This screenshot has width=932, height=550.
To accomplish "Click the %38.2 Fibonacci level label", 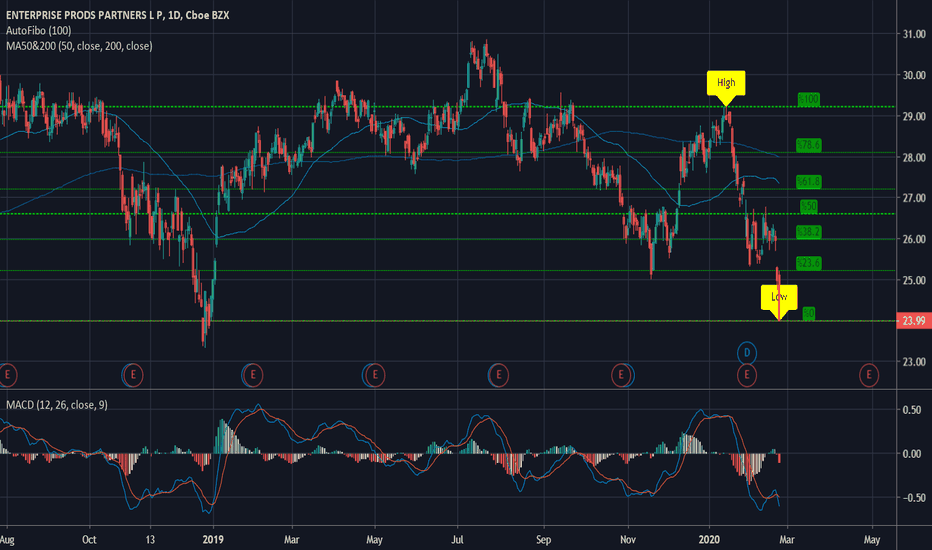I will (808, 232).
